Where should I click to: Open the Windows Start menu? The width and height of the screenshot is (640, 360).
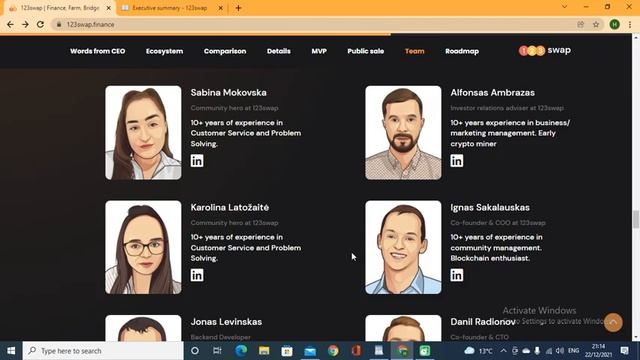(11, 351)
